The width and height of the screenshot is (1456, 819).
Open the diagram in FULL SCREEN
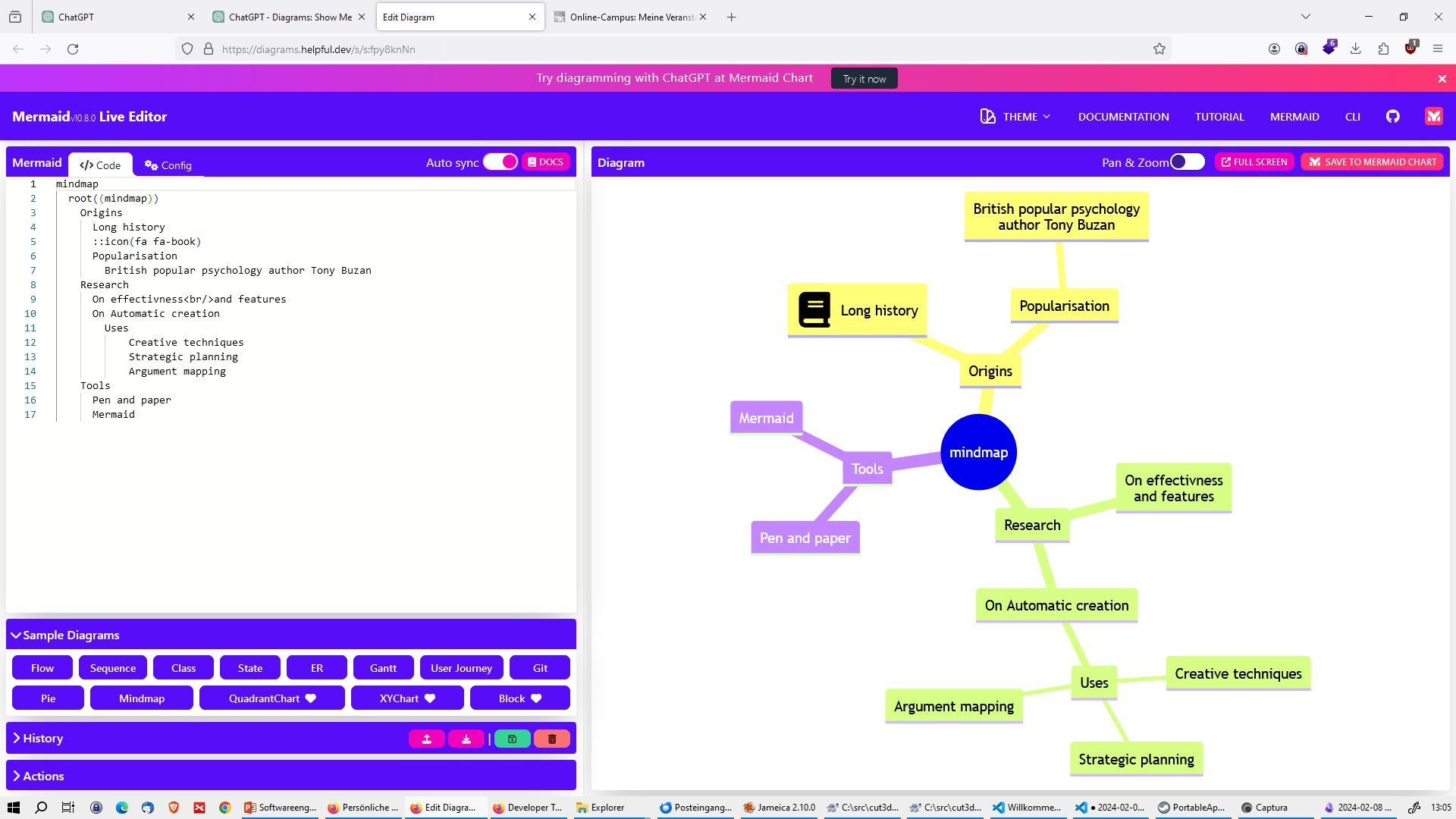[x=1254, y=162]
